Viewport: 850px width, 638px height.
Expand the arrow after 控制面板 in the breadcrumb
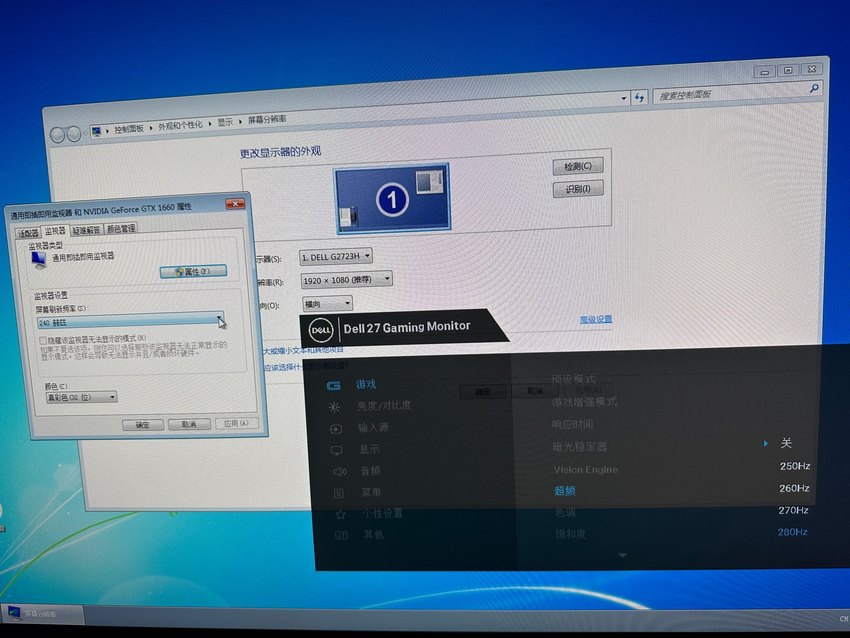tap(150, 127)
